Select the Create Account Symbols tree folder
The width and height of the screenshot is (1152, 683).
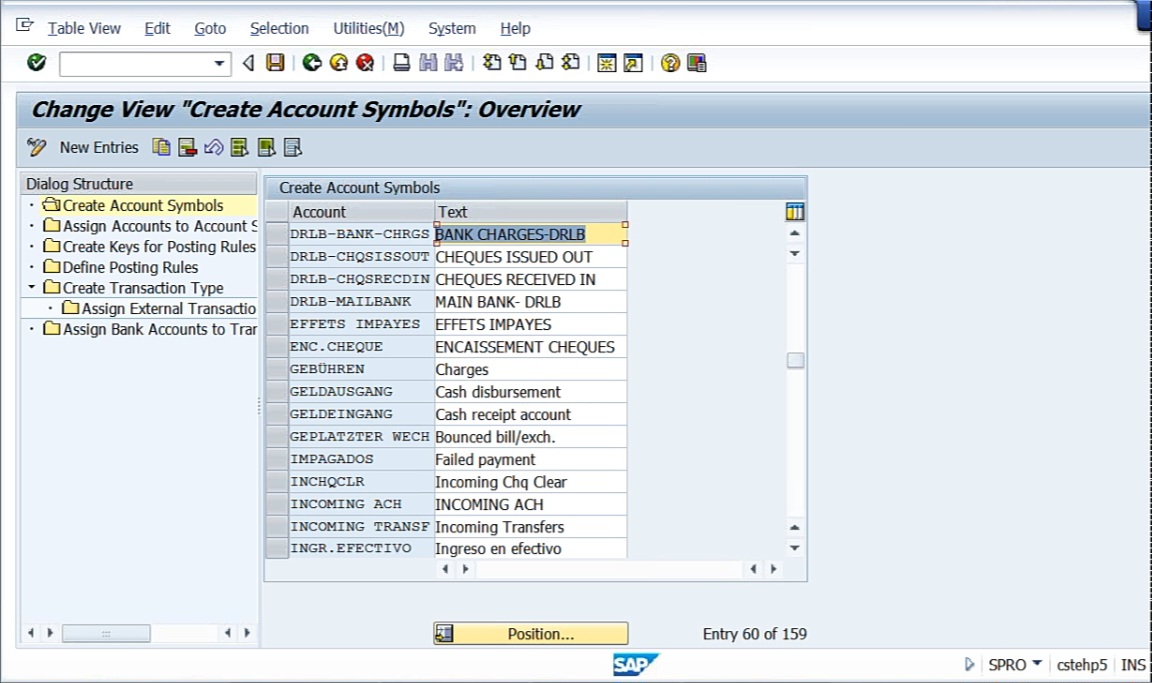tap(143, 206)
